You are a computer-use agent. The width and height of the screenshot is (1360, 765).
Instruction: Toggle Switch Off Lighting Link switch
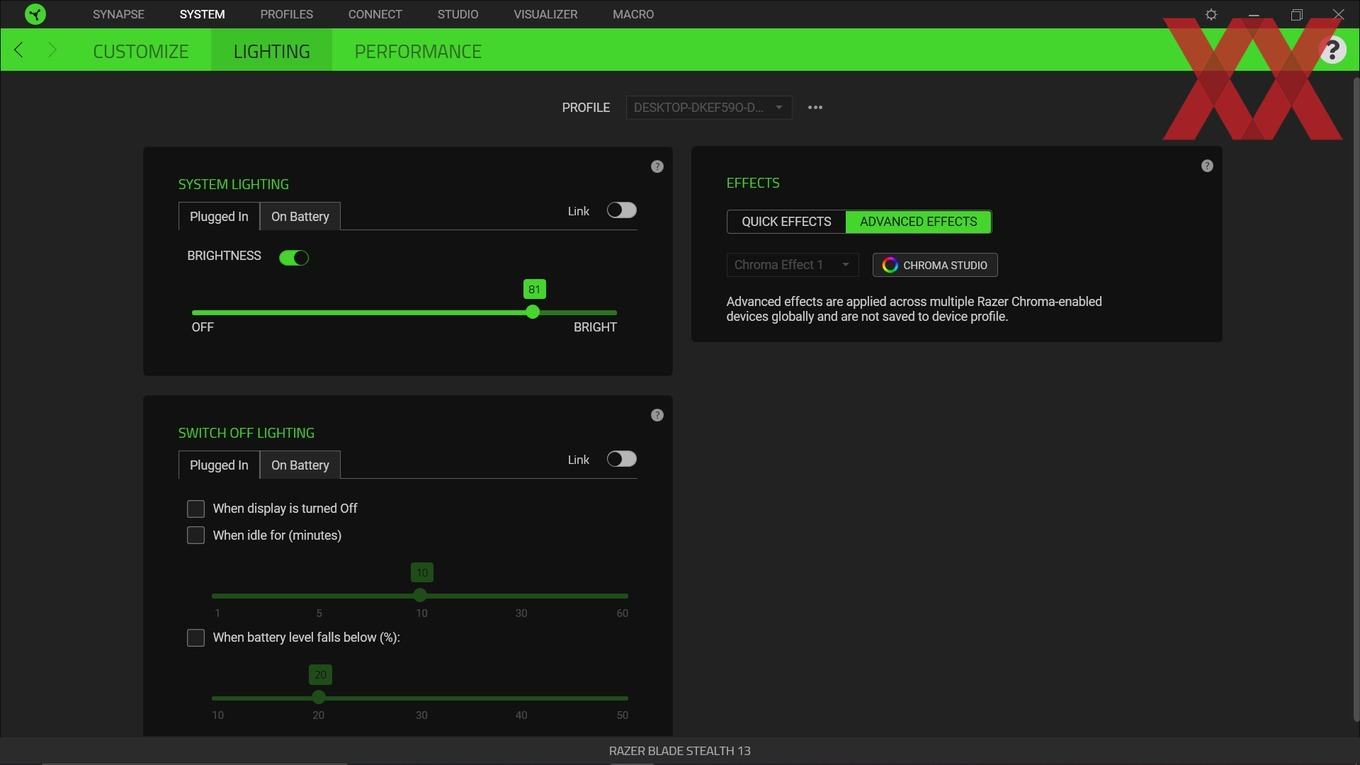pos(621,459)
